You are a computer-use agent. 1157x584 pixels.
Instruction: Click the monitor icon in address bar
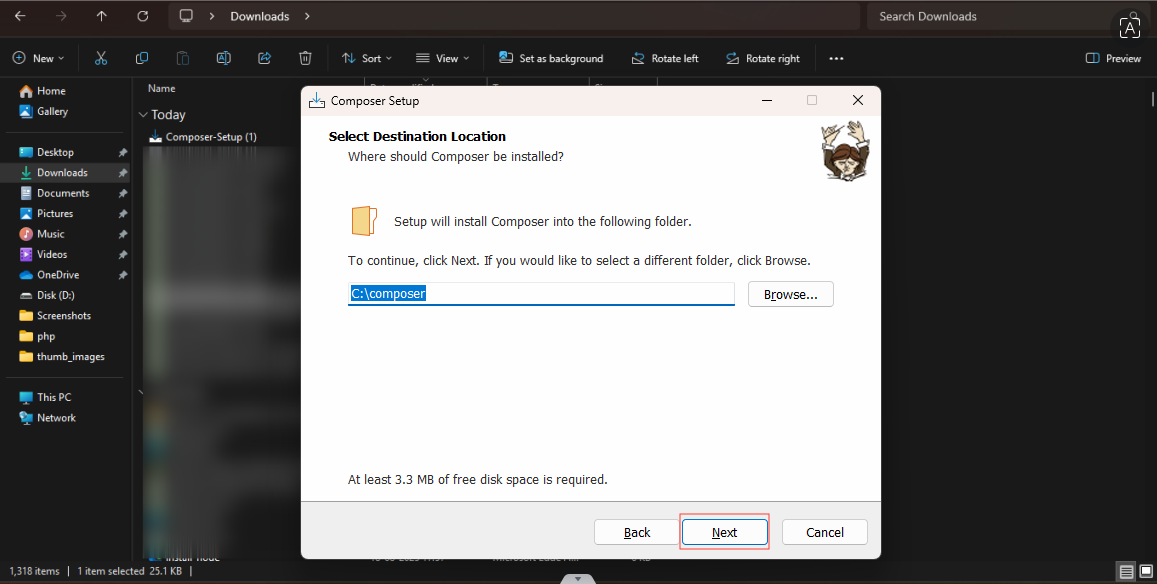186,16
